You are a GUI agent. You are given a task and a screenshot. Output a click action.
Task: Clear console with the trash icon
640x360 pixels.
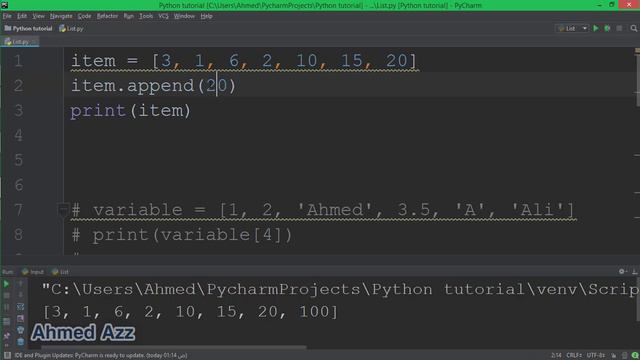click(20, 342)
